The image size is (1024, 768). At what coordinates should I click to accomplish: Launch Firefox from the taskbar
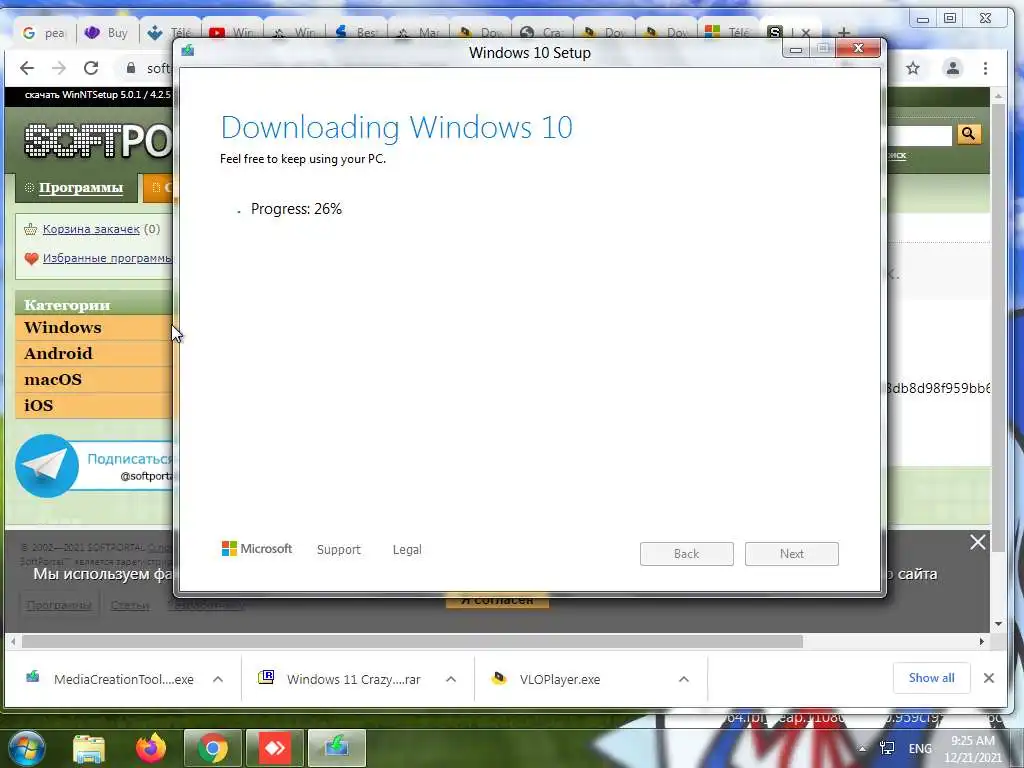point(151,748)
